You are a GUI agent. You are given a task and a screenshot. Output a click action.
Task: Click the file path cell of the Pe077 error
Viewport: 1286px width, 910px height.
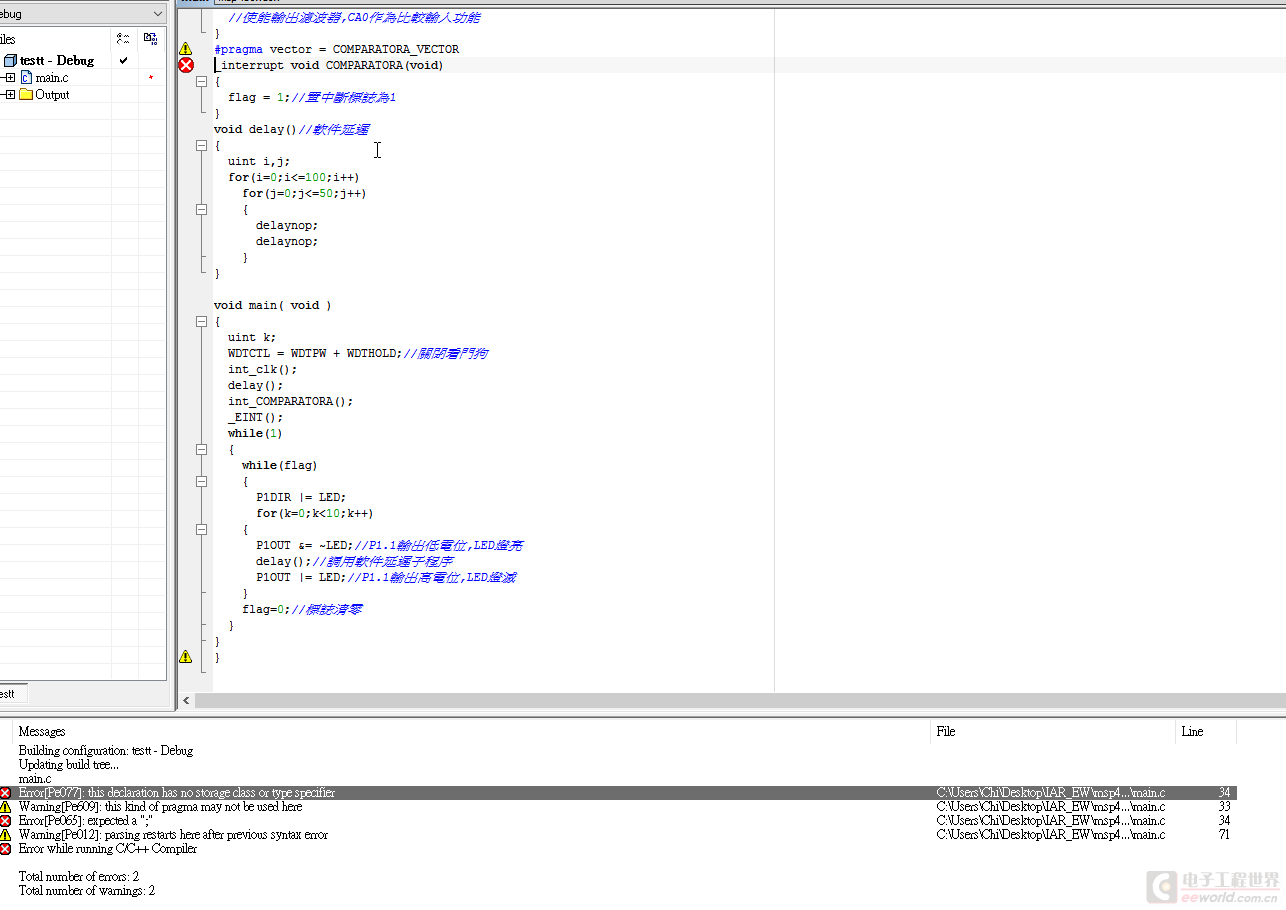tap(1051, 793)
